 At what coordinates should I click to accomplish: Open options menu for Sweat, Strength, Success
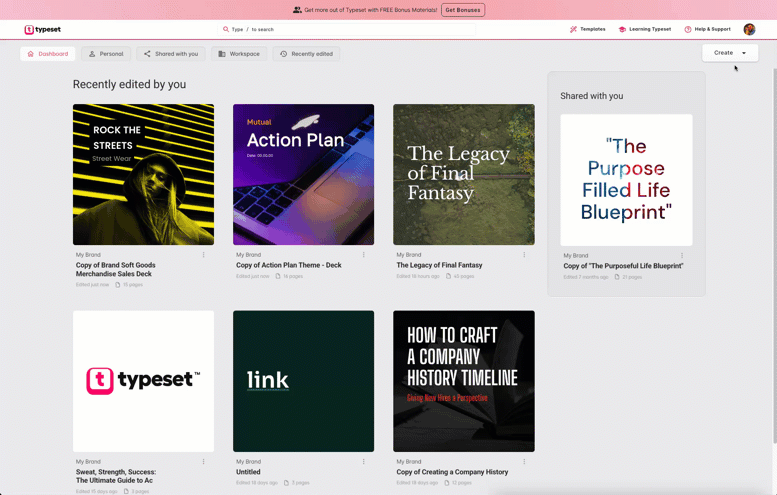[203, 461]
